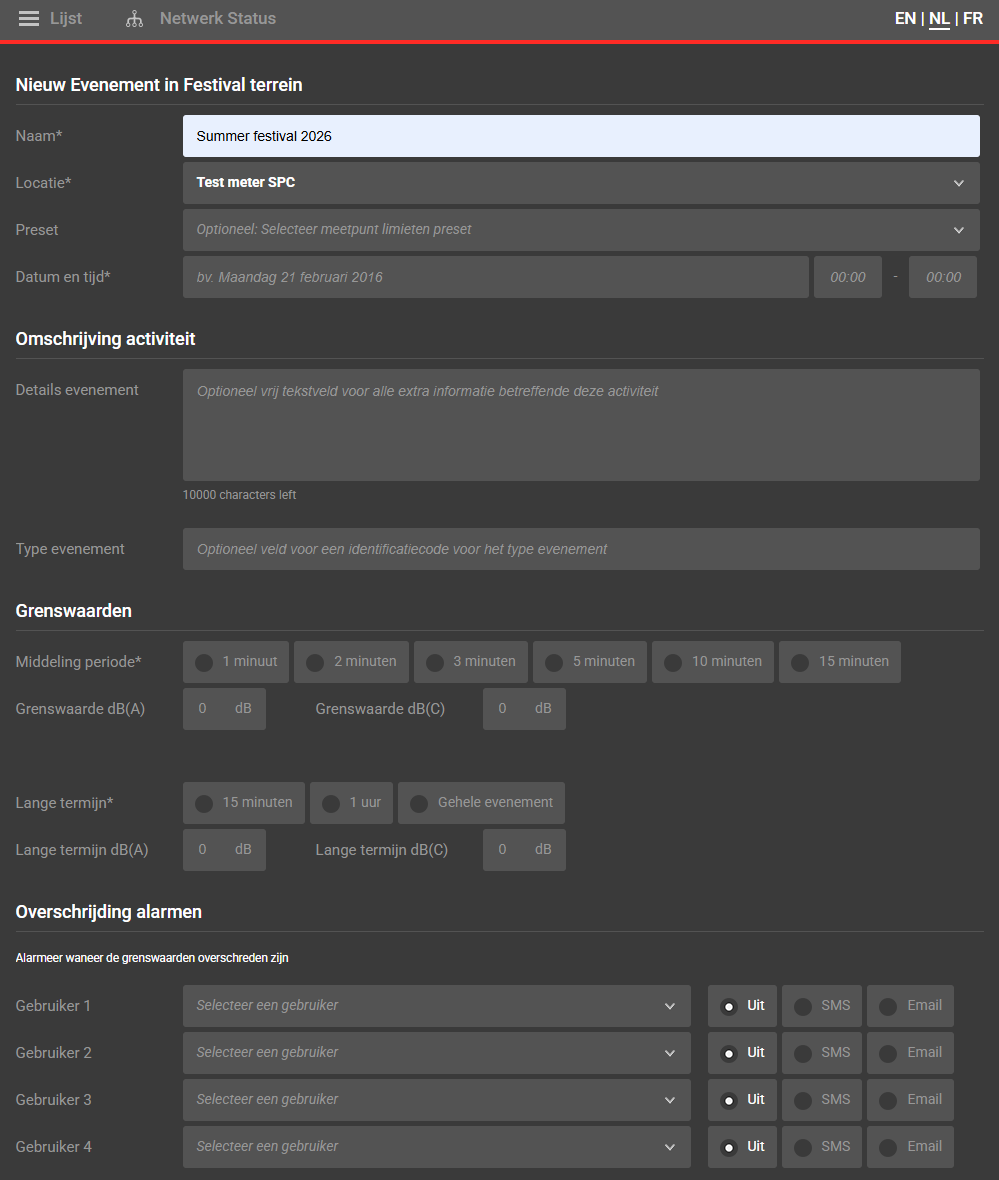Image resolution: width=999 pixels, height=1180 pixels.
Task: Open the hamburger Lijst menu icon
Action: point(29,19)
